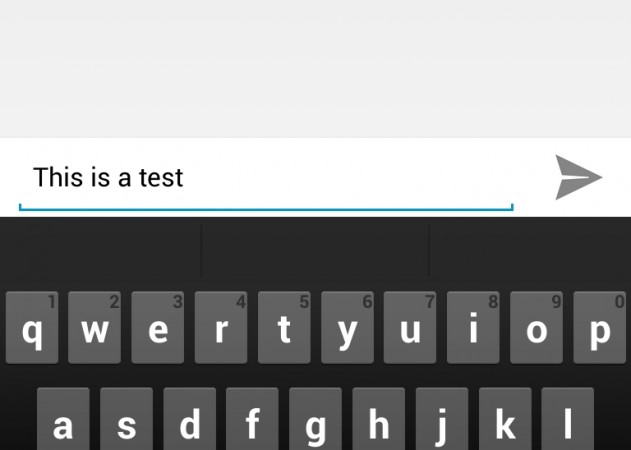The image size is (631, 450).
Task: Tap the o key
Action: pos(536,328)
